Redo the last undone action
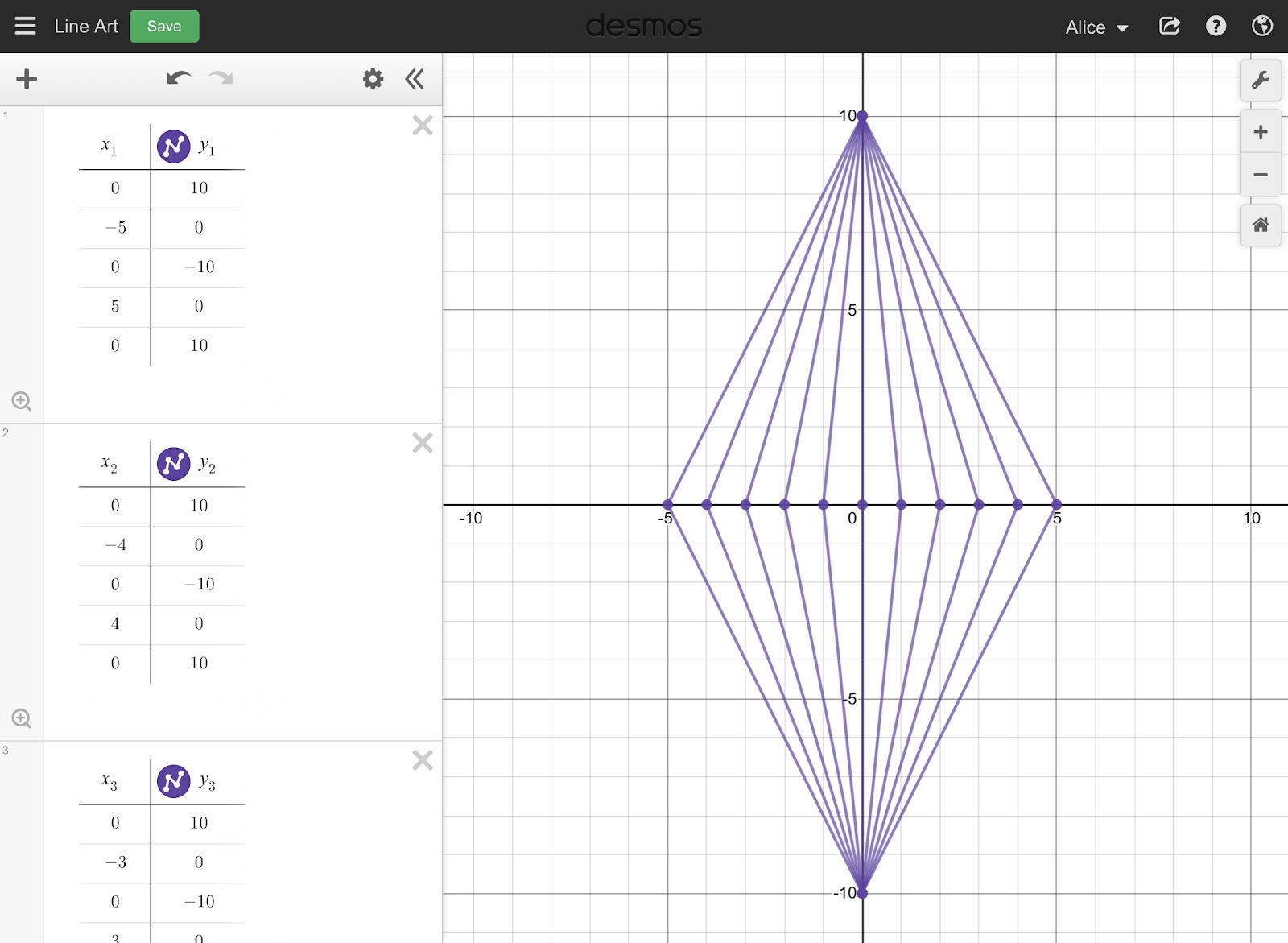Viewport: 1288px width, 943px height. pos(221,78)
